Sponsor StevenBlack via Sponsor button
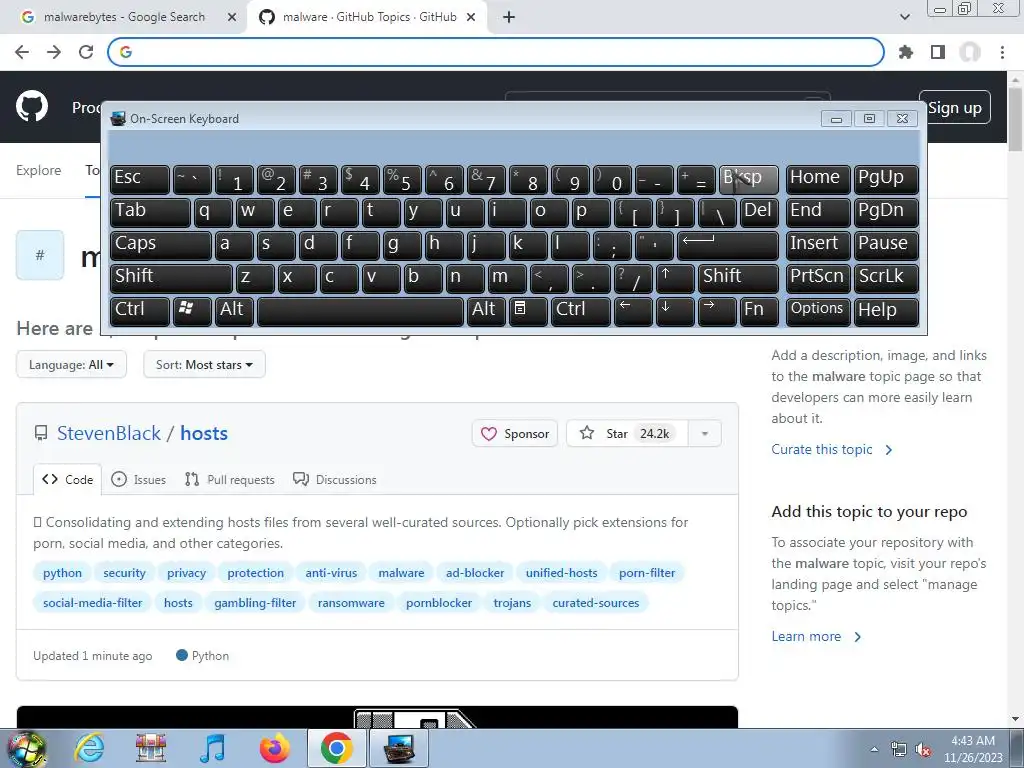Image resolution: width=1024 pixels, height=768 pixels. point(515,434)
